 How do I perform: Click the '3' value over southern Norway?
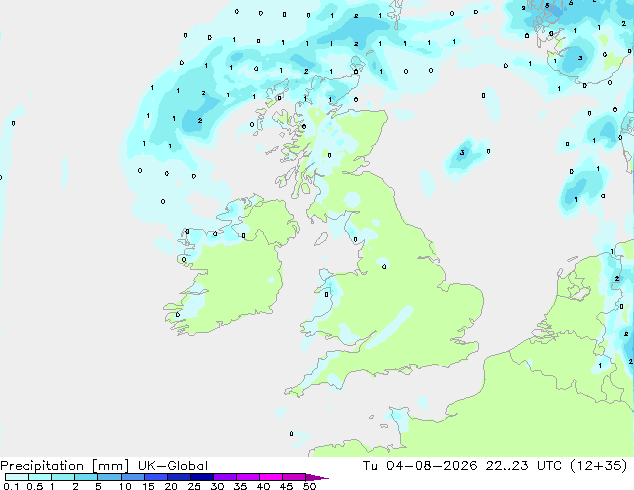[580, 58]
